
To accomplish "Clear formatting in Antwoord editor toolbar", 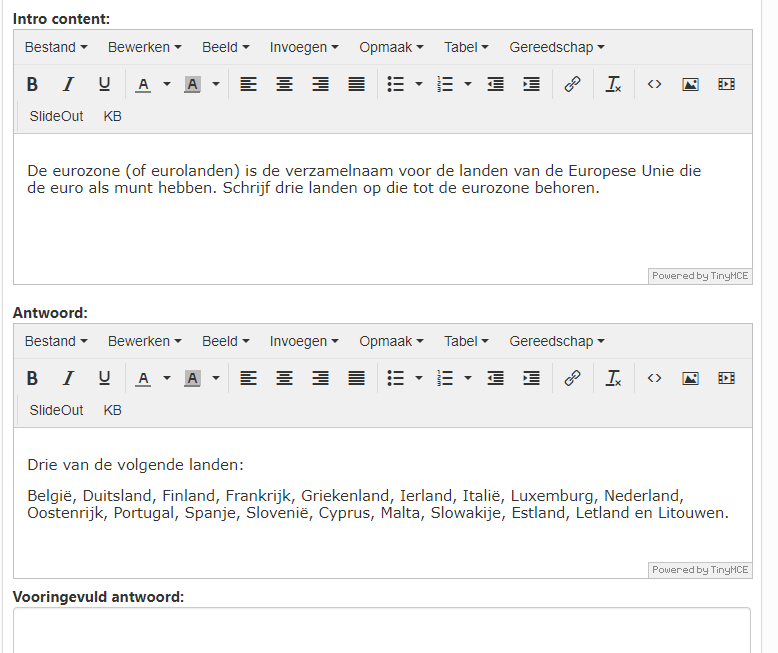I will coord(613,379).
